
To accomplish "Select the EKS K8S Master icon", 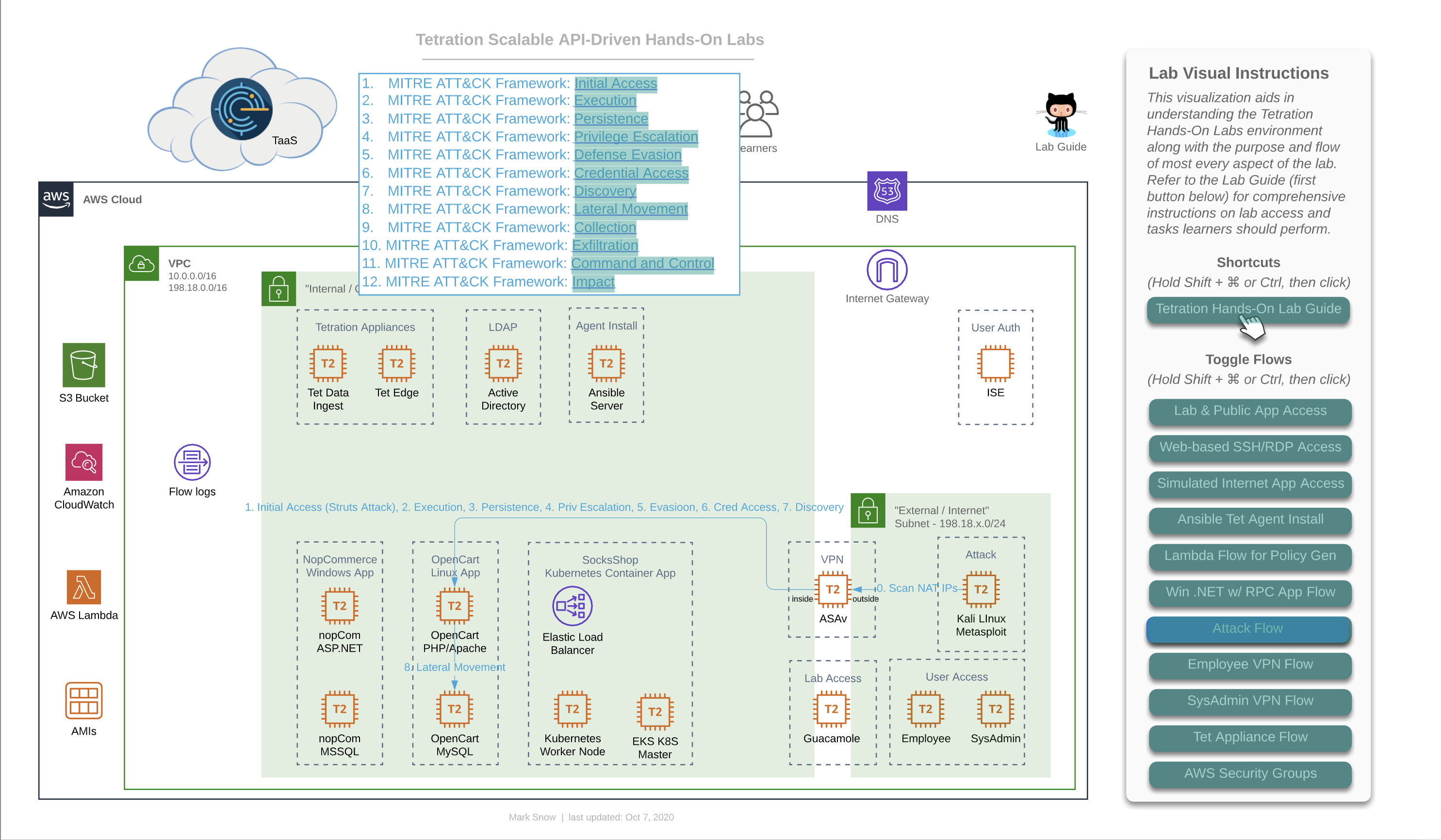I will pos(655,712).
